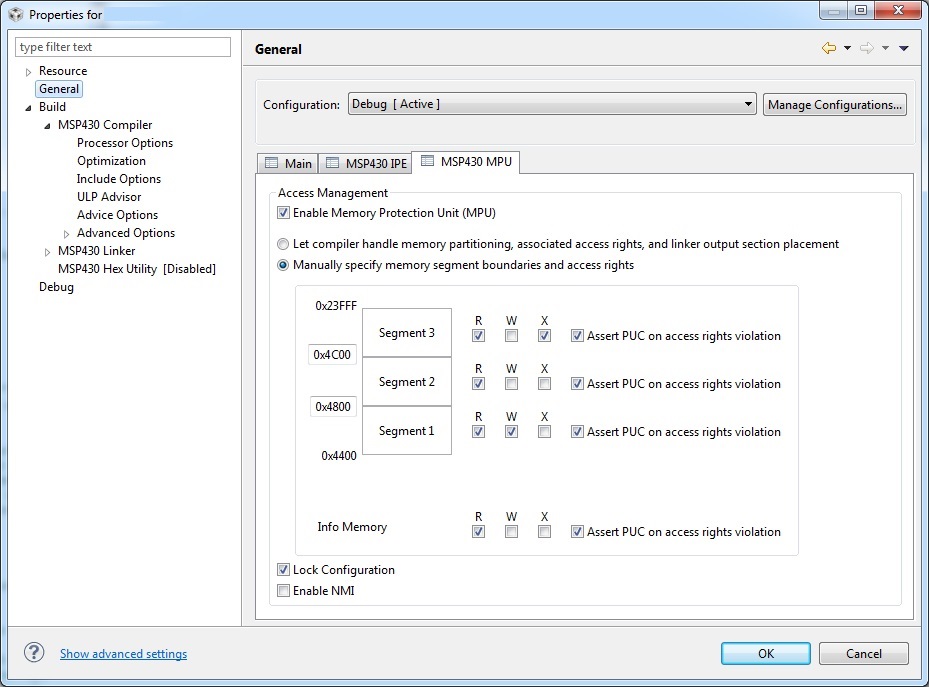This screenshot has height=687, width=929.
Task: Toggle Info Memory Assert PUC checkbox
Action: [577, 532]
